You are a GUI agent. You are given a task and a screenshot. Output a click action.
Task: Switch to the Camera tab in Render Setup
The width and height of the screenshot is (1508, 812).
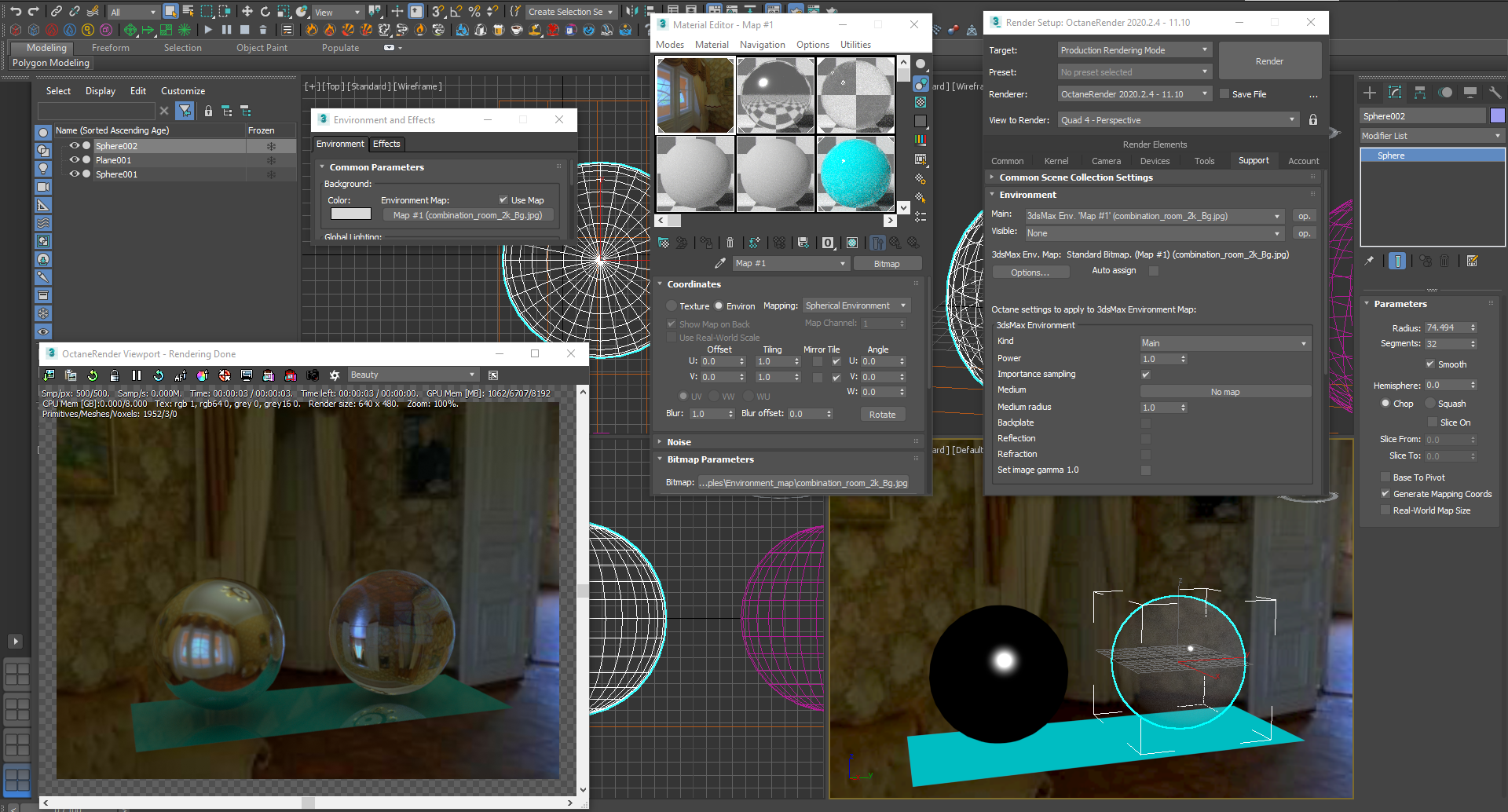point(1106,161)
